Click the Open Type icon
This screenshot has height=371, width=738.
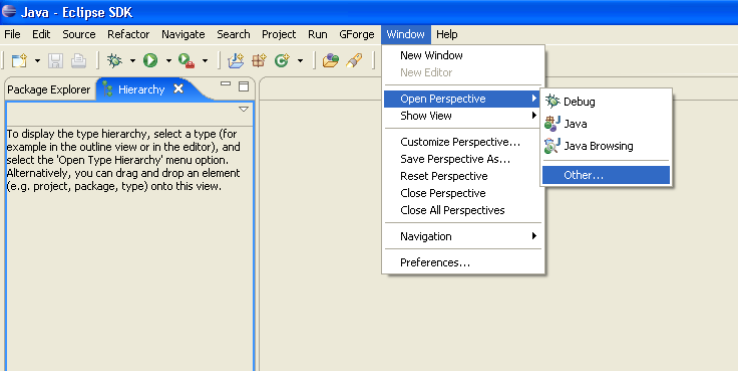[x=331, y=60]
